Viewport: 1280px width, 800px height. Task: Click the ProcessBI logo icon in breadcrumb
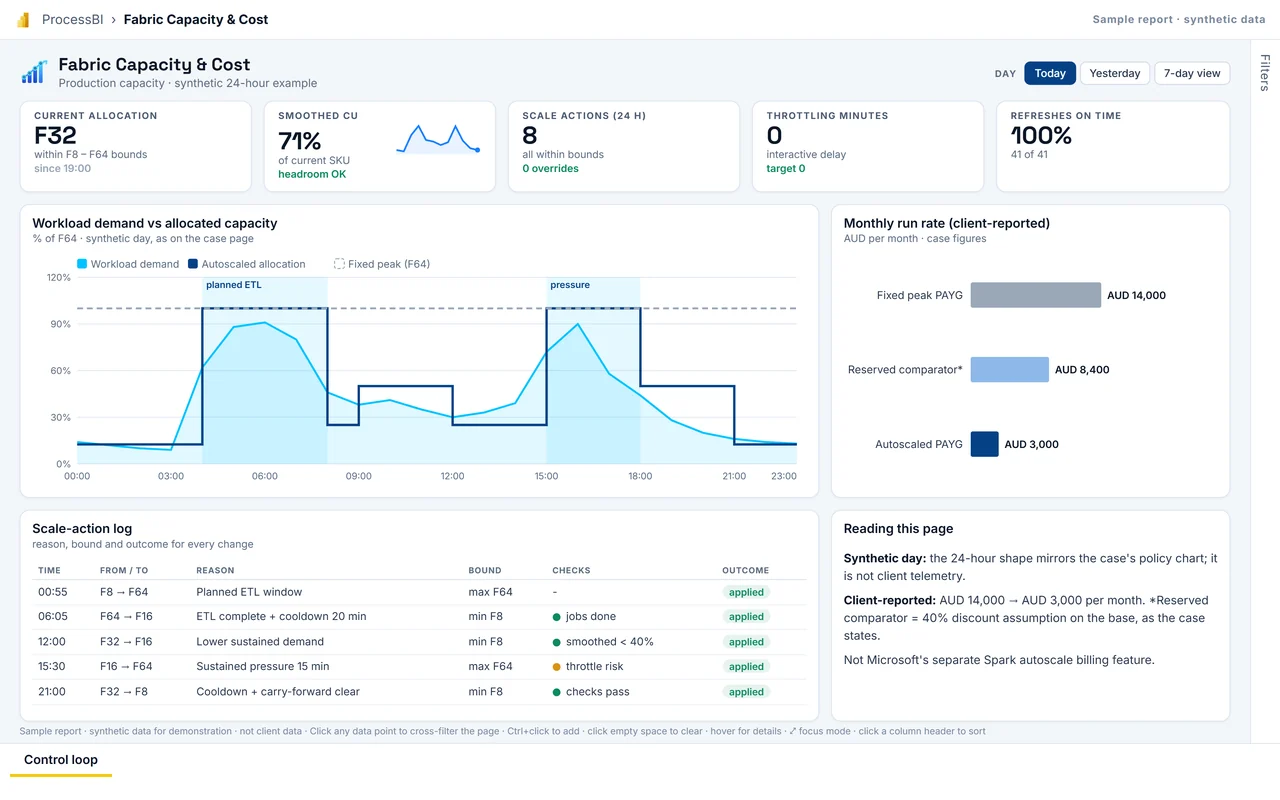[x=23, y=20]
